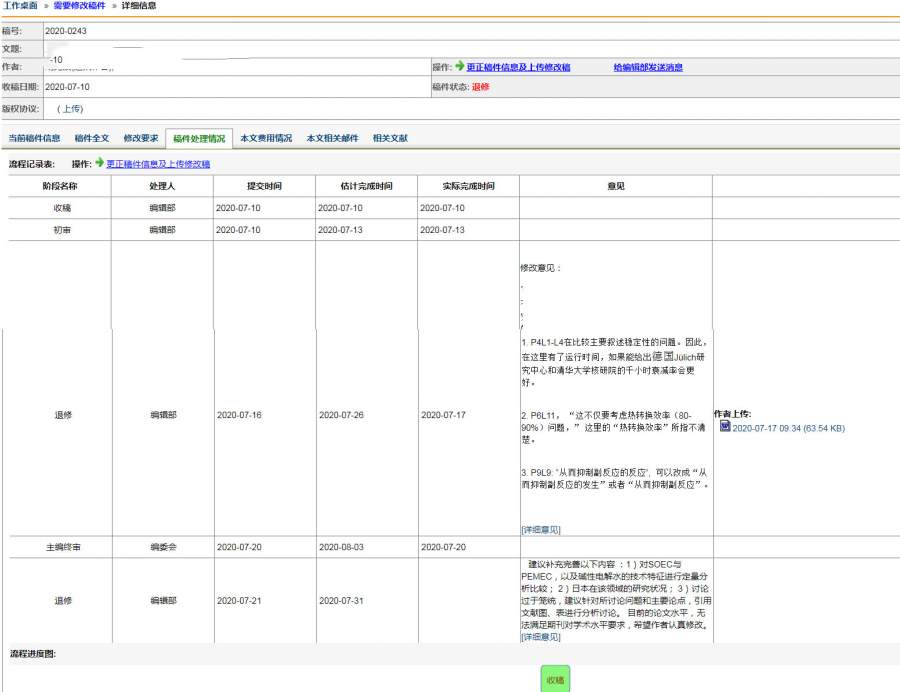Go to 需要修改稿件 breadcrumb link

click(x=80, y=6)
